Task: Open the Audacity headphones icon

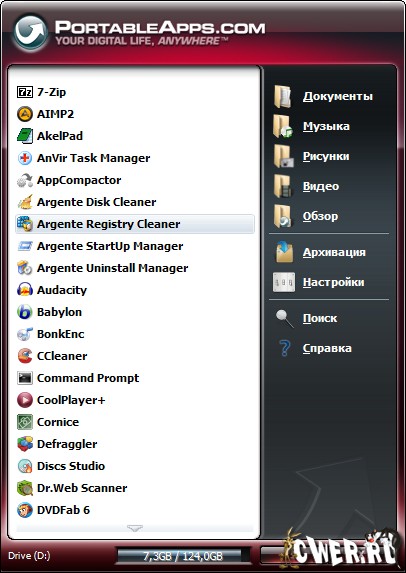Action: coord(25,290)
